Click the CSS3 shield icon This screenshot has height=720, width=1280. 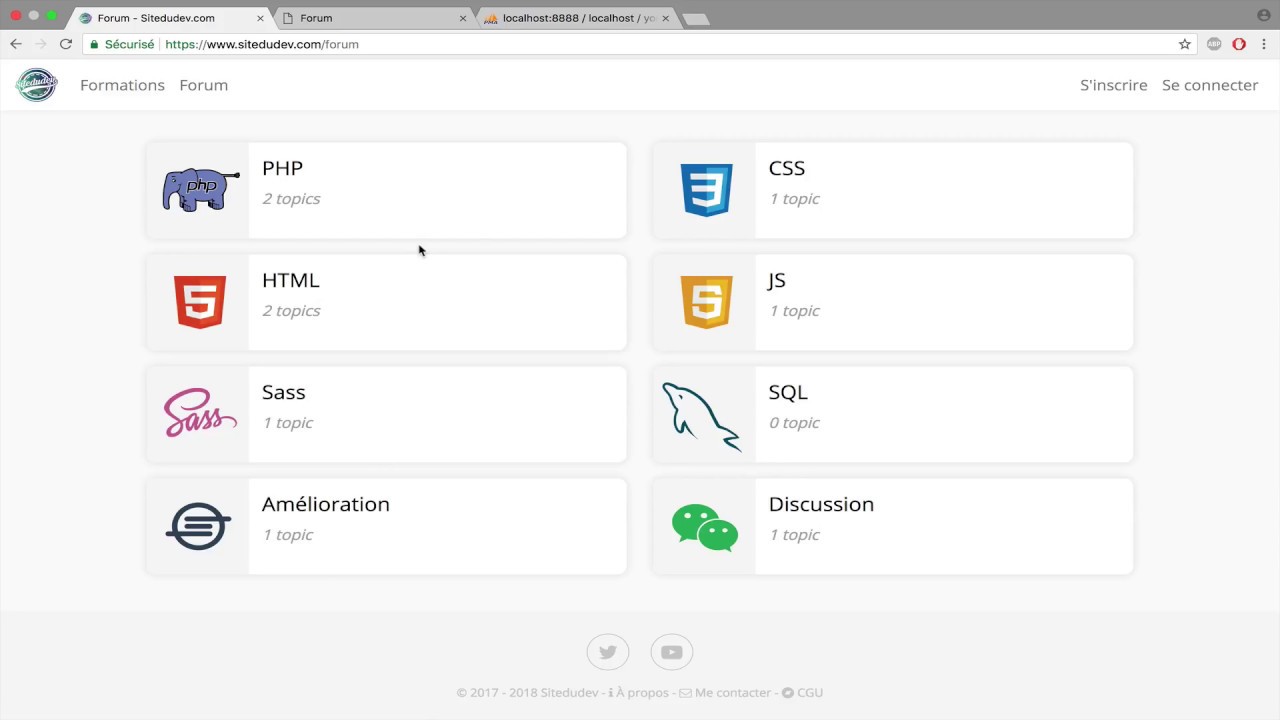coord(706,189)
